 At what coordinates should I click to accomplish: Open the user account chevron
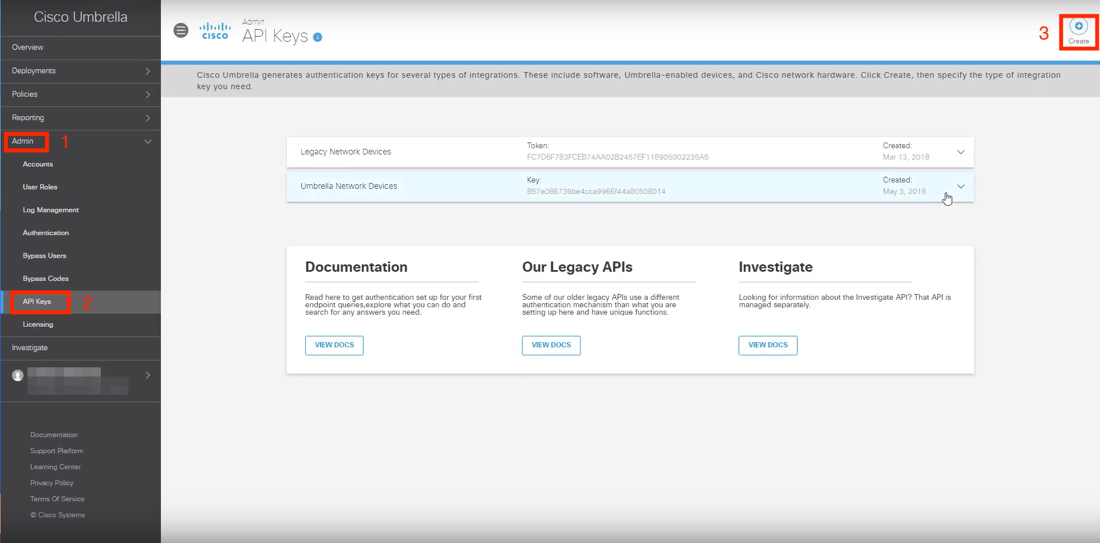tap(147, 375)
